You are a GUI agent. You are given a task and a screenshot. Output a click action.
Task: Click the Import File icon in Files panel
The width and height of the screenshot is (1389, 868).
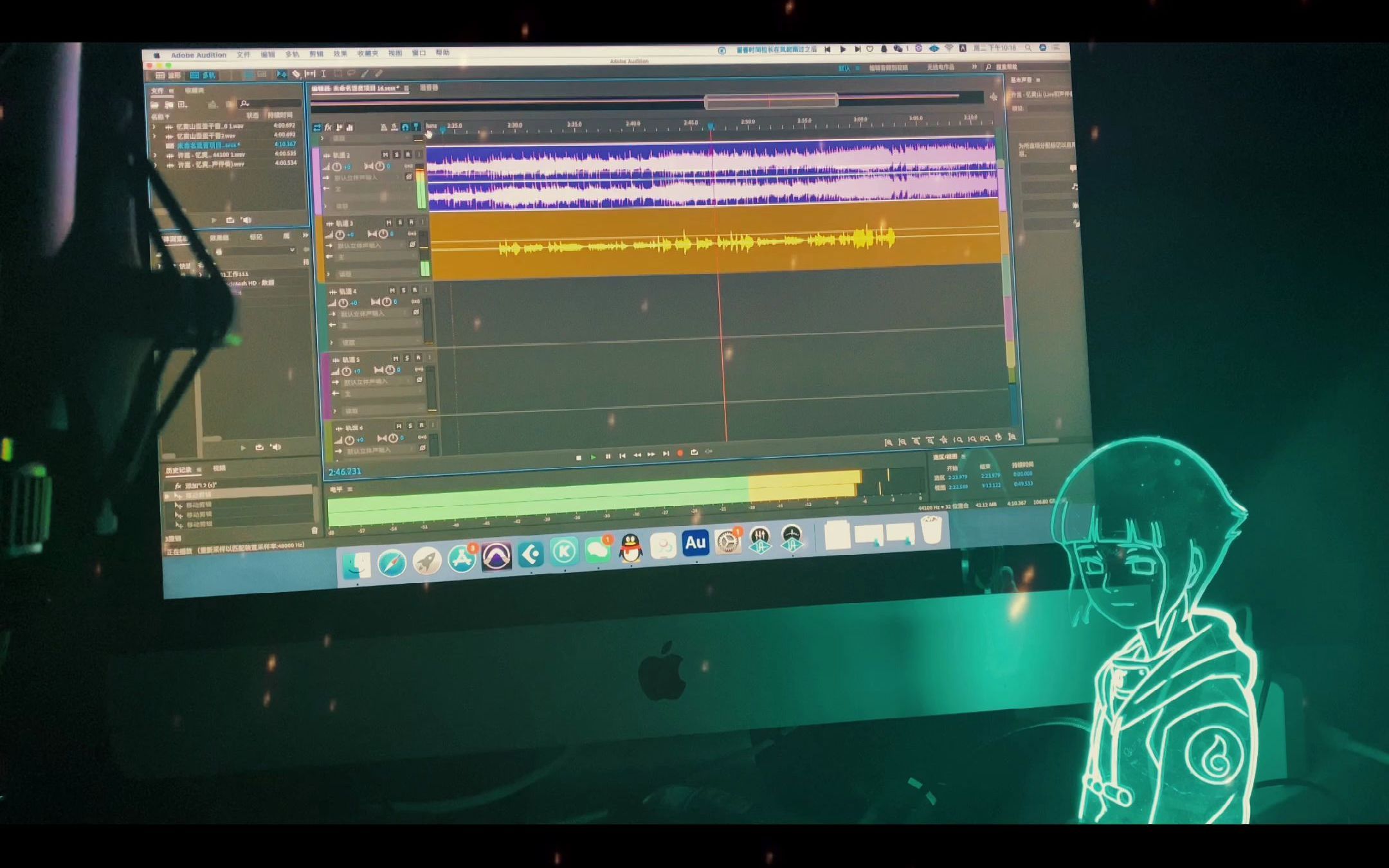tap(169, 105)
